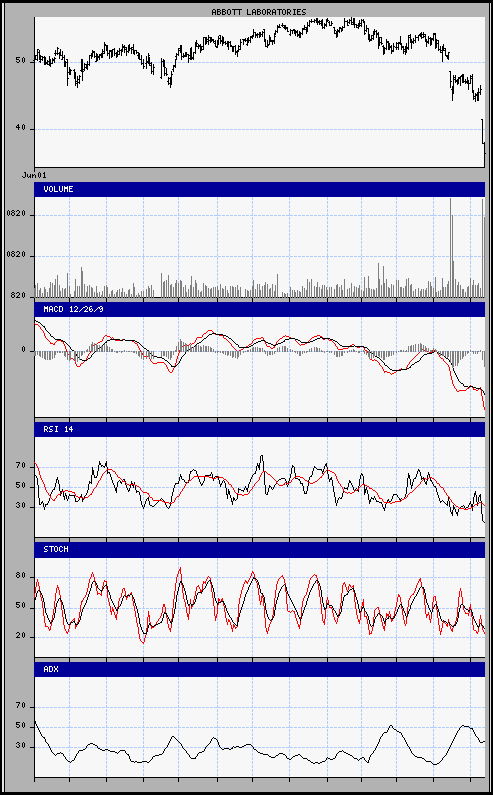Click the 70 label in the RSI panel
Viewport: 493px width, 795px height.
(x=21, y=465)
